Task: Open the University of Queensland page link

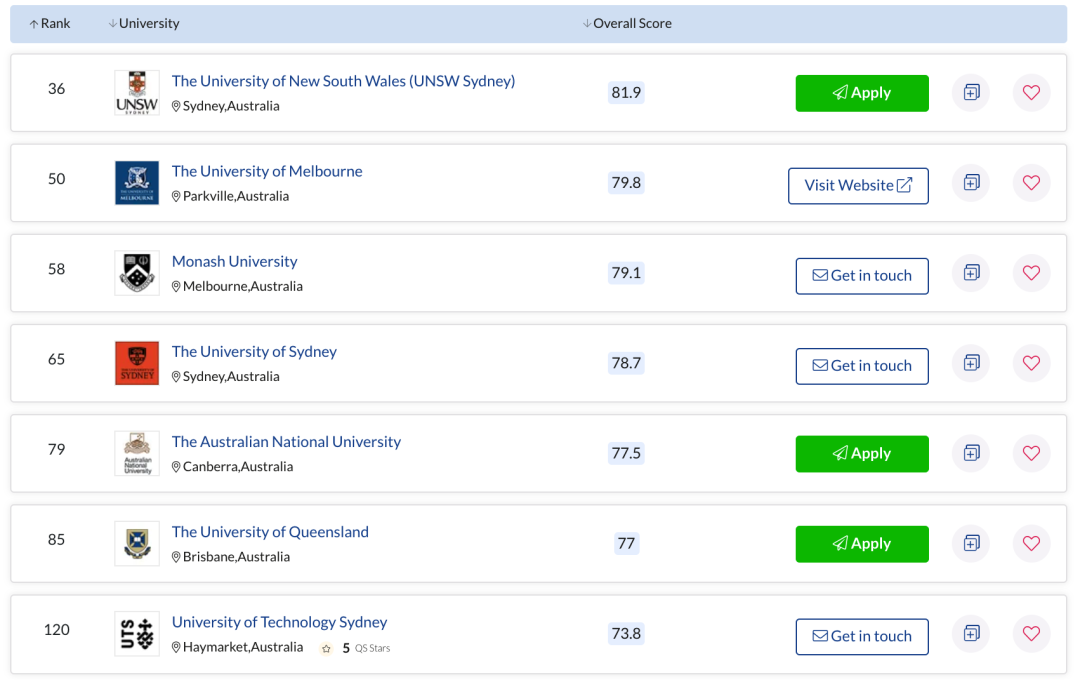Action: 270,532
